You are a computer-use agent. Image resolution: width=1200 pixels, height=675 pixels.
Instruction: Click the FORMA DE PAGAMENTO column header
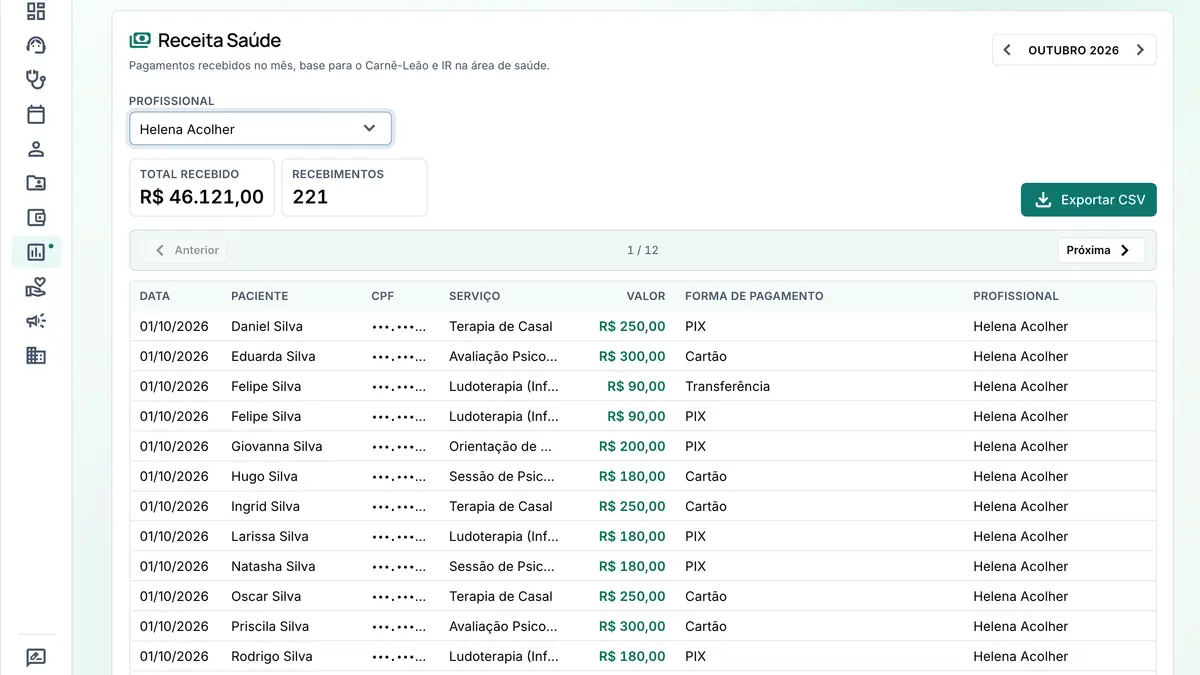click(x=754, y=296)
